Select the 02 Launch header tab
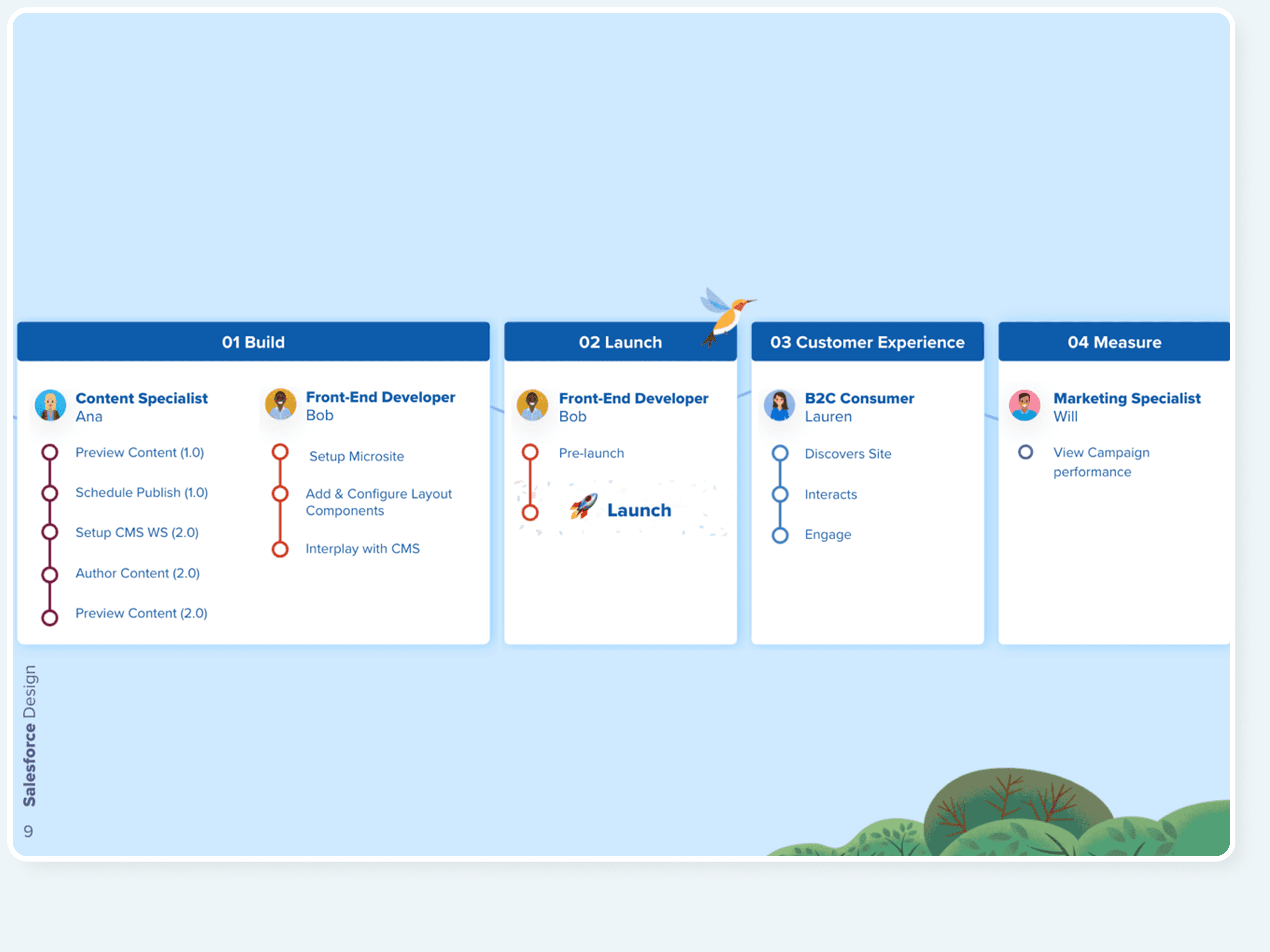 coord(620,342)
